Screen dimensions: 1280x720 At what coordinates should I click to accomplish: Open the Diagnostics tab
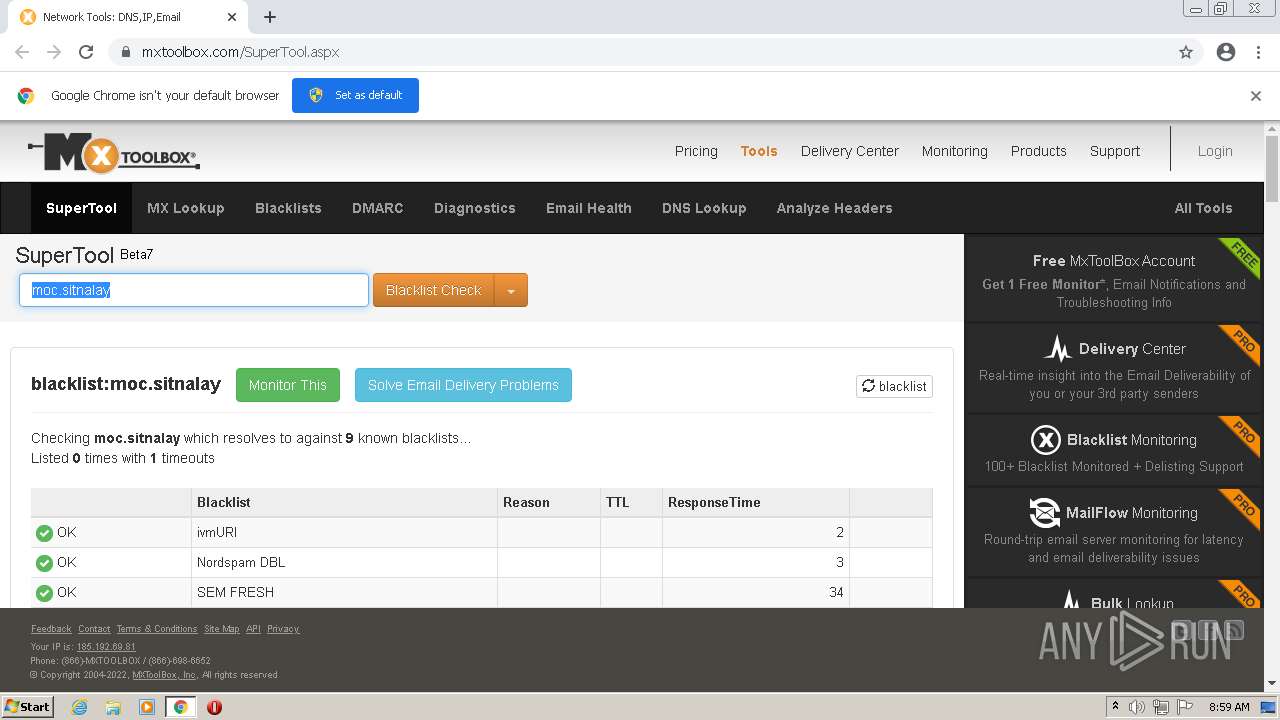475,208
